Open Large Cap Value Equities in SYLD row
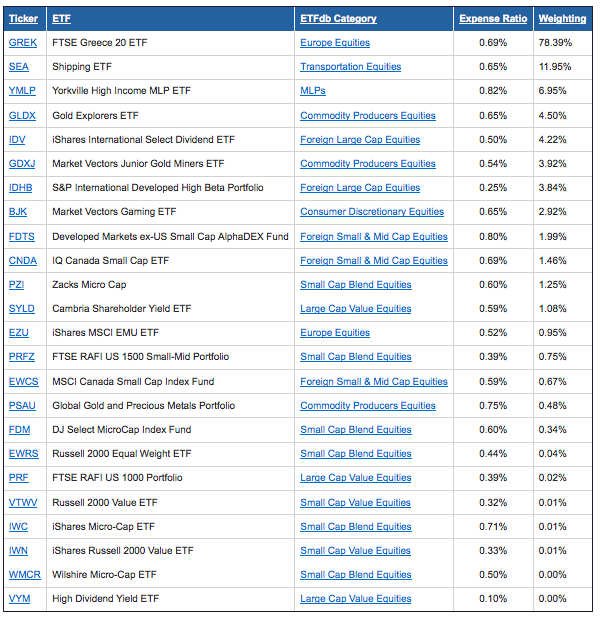The image size is (602, 619). (356, 309)
